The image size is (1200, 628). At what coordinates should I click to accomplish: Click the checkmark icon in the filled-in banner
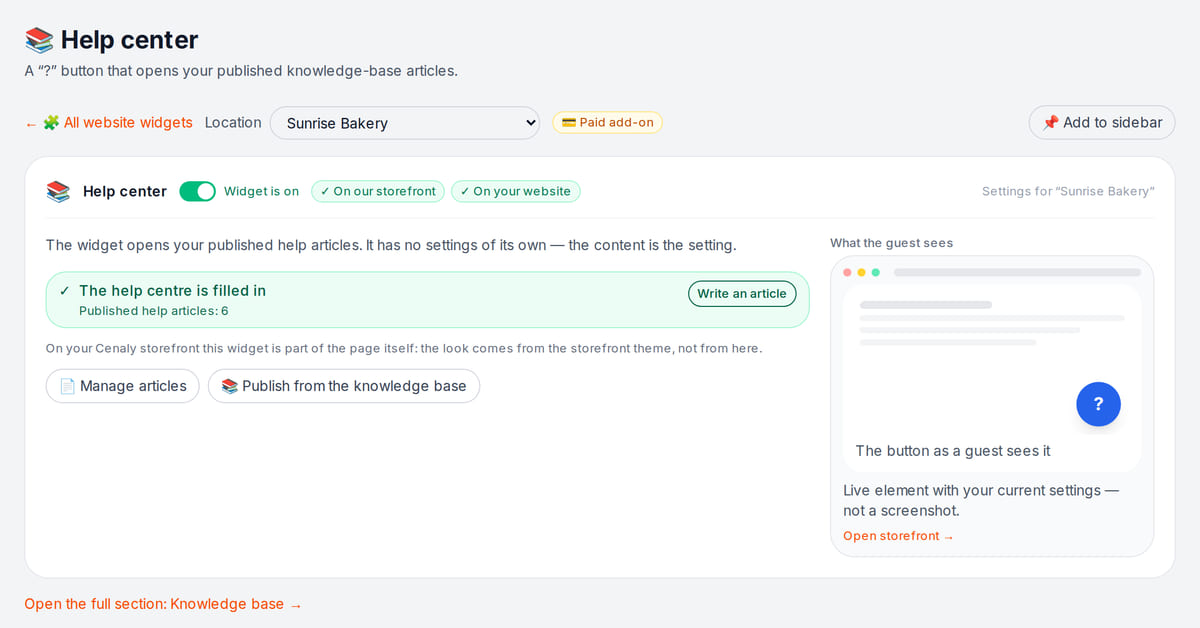(65, 291)
